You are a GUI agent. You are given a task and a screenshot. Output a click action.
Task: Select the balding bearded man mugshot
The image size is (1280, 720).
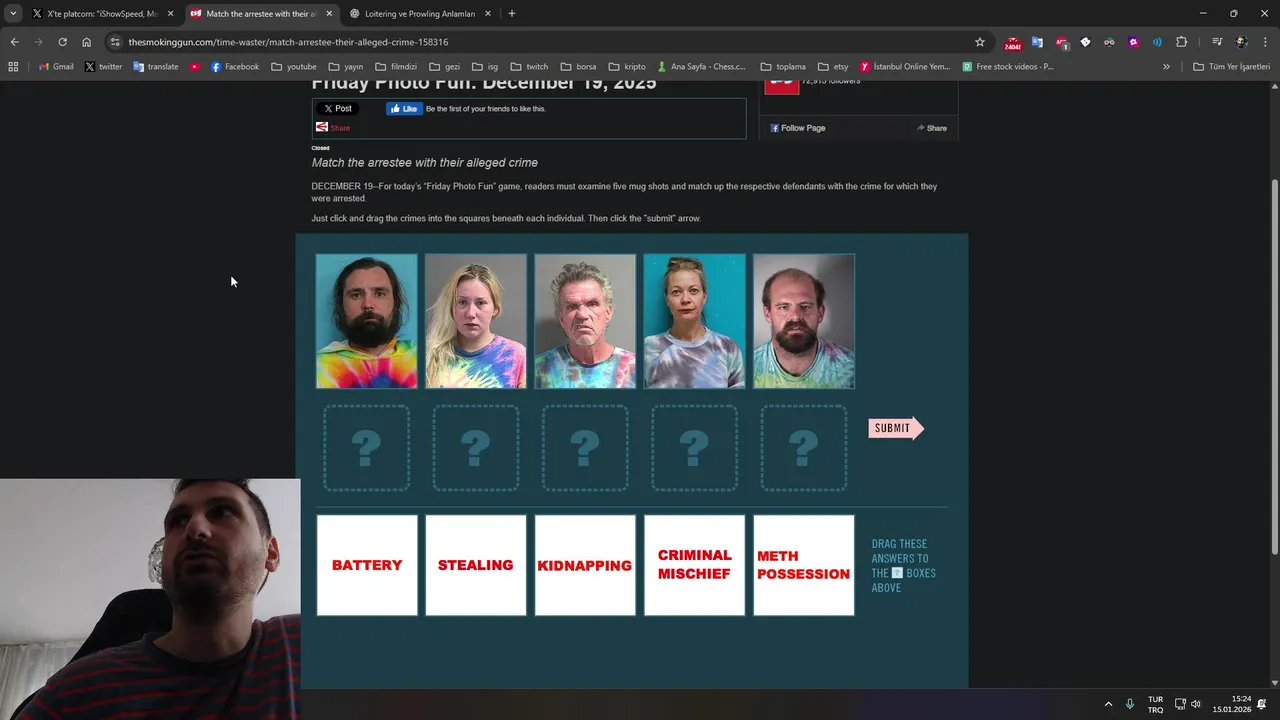click(804, 321)
